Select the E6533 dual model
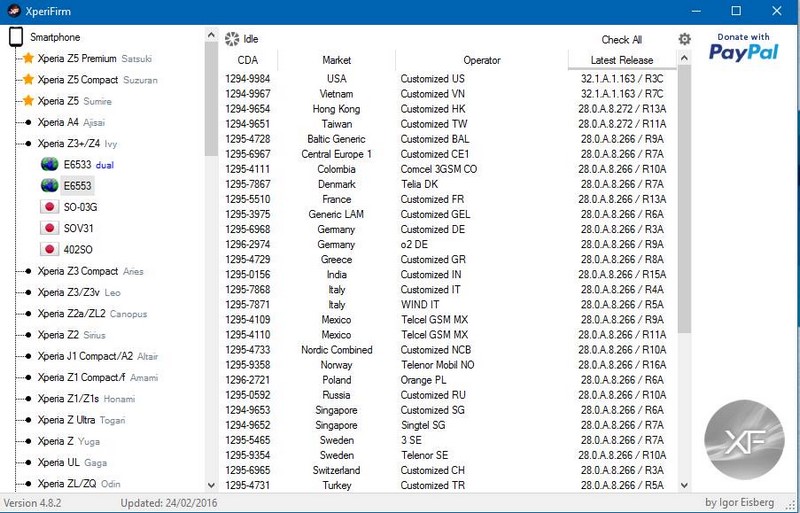800x513 pixels. click(x=88, y=164)
